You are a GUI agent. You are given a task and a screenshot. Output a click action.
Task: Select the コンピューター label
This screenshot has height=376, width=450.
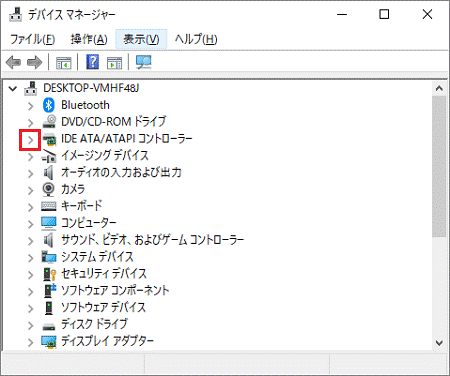coord(89,223)
